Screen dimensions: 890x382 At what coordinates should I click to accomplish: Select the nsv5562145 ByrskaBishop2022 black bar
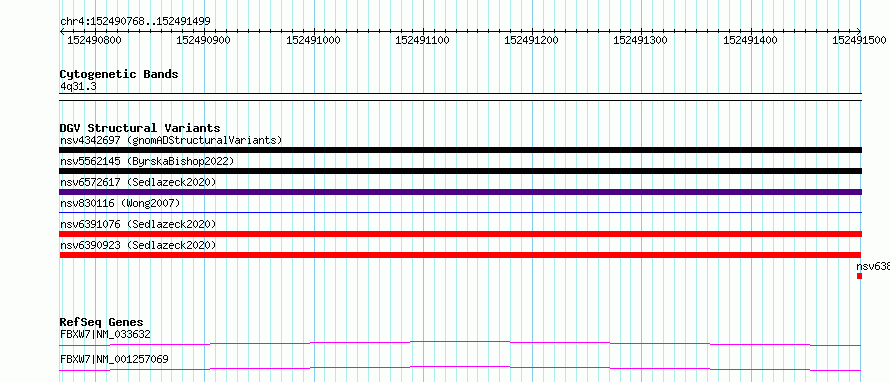click(460, 171)
